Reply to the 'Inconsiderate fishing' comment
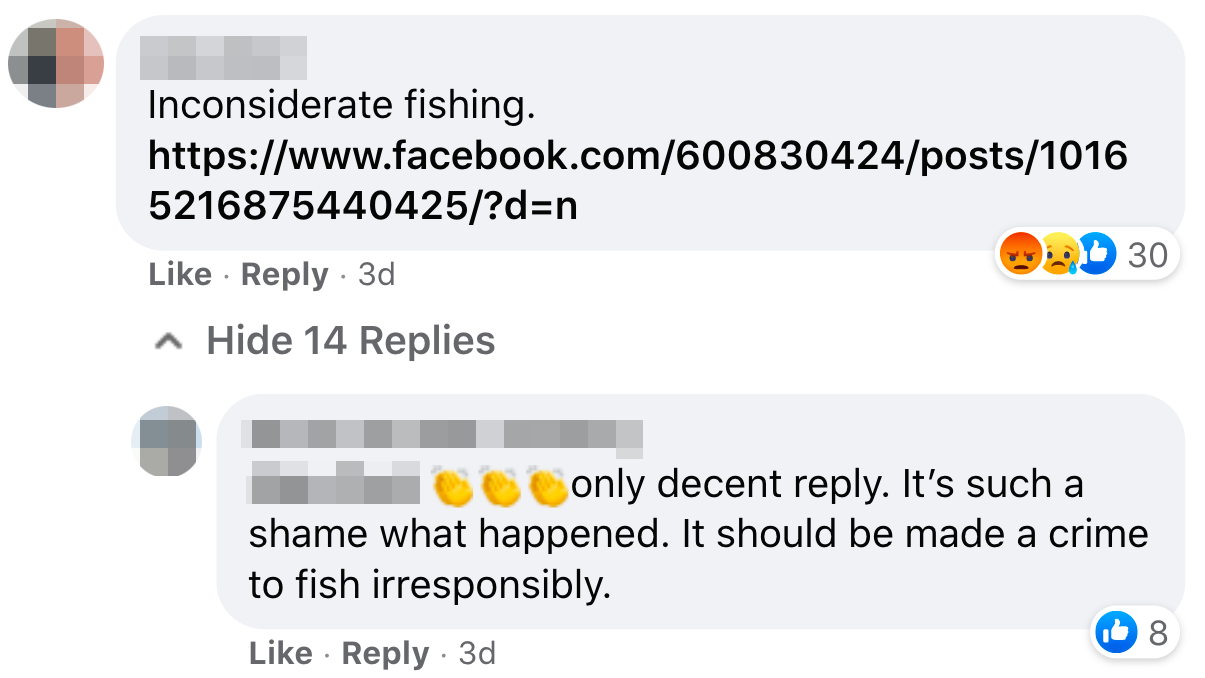Screen dimensions: 1205x678 [285, 275]
